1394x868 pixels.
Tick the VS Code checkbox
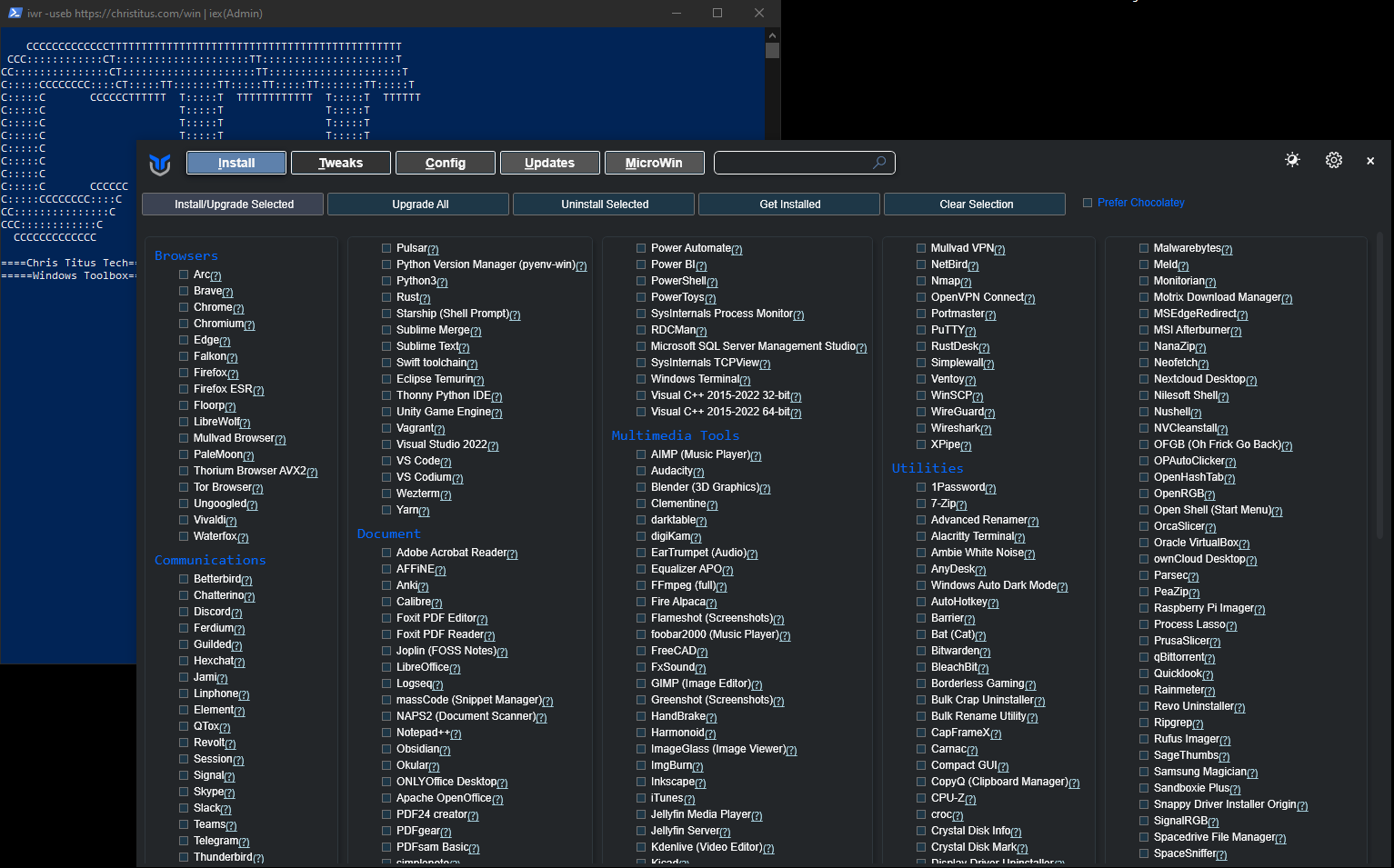(386, 461)
